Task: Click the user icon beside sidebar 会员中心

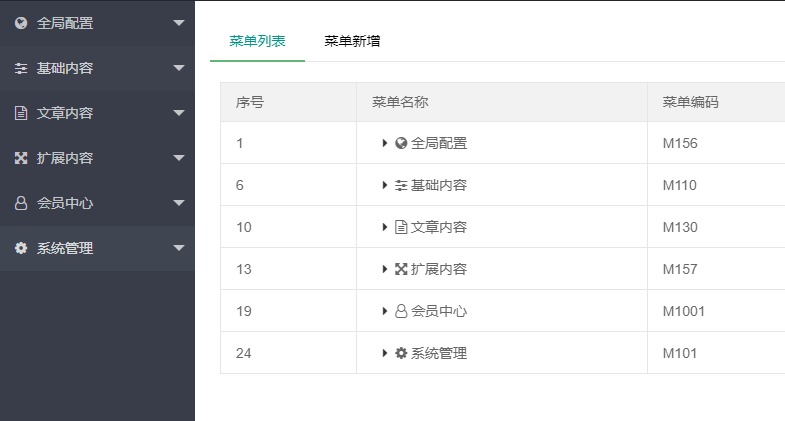Action: click(x=21, y=203)
